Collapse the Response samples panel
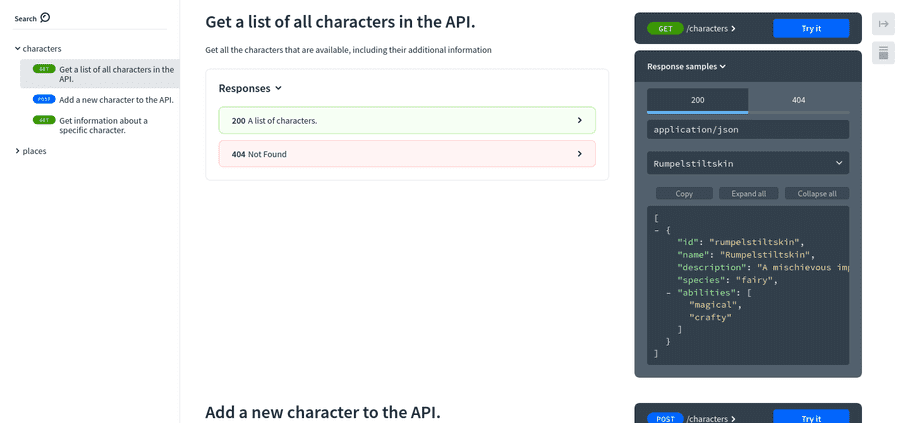 pyautogui.click(x=687, y=67)
